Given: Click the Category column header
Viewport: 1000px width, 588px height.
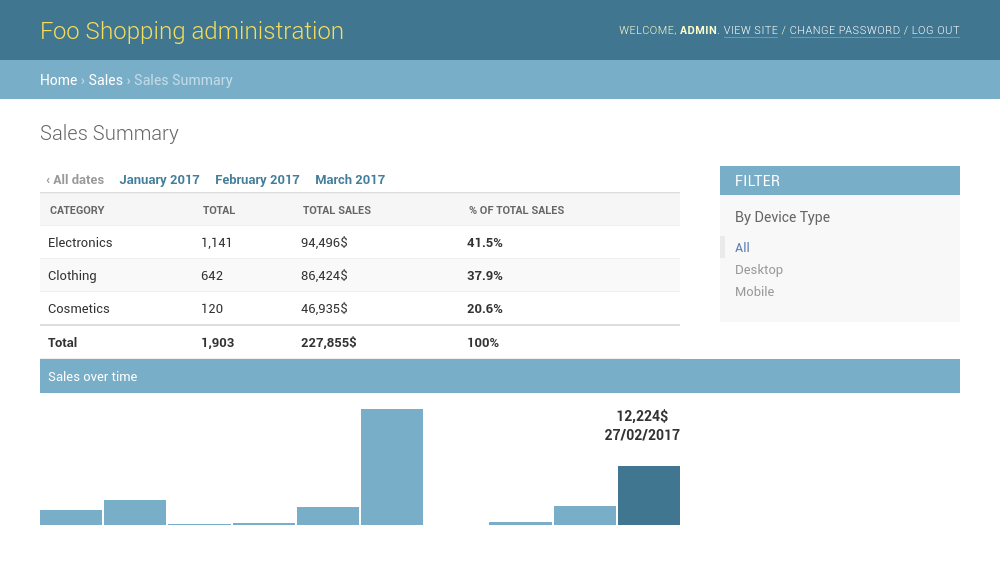Looking at the screenshot, I should pyautogui.click(x=77, y=210).
